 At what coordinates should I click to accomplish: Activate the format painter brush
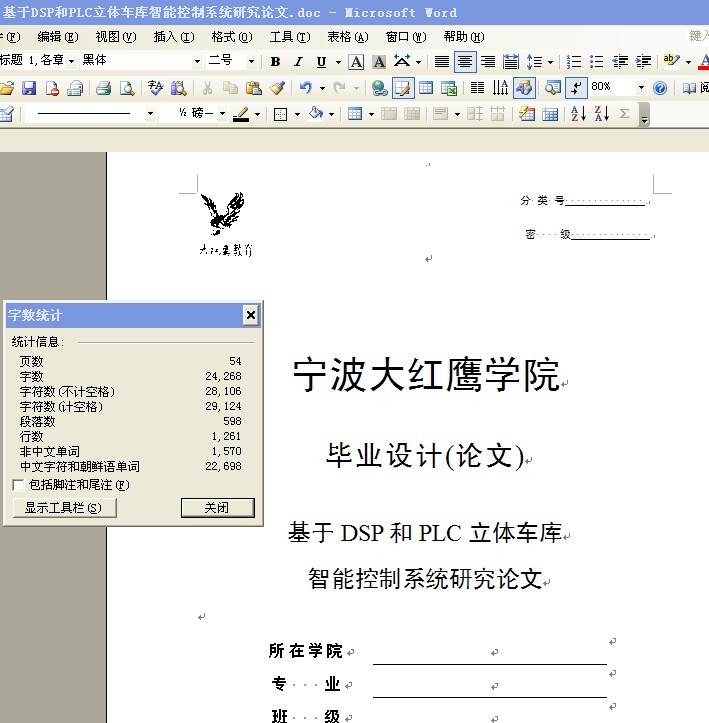coord(277,88)
